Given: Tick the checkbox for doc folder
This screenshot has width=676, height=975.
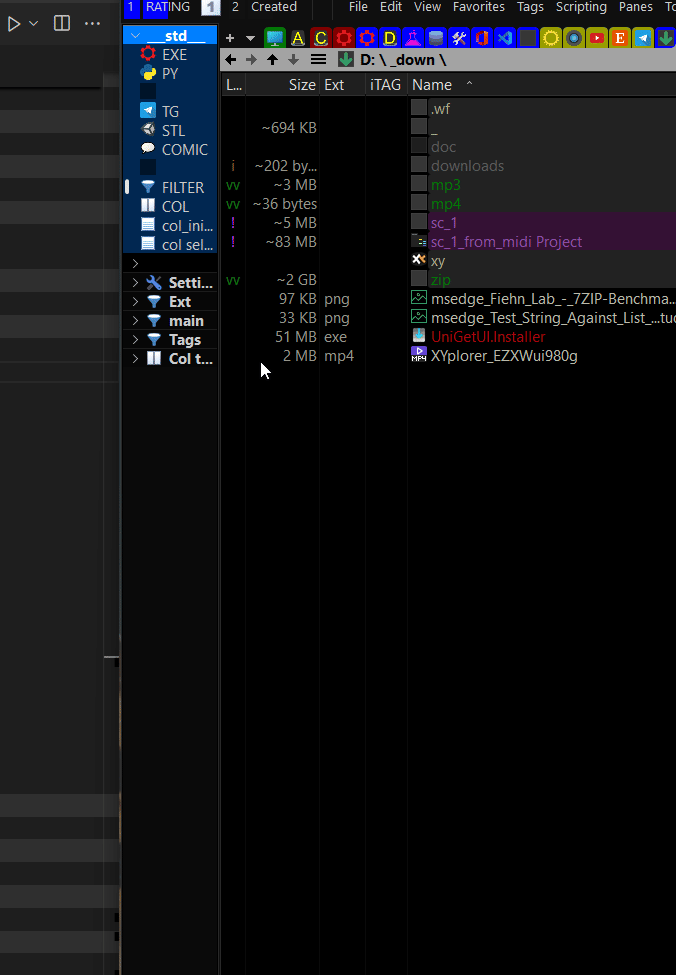Looking at the screenshot, I should click(419, 146).
